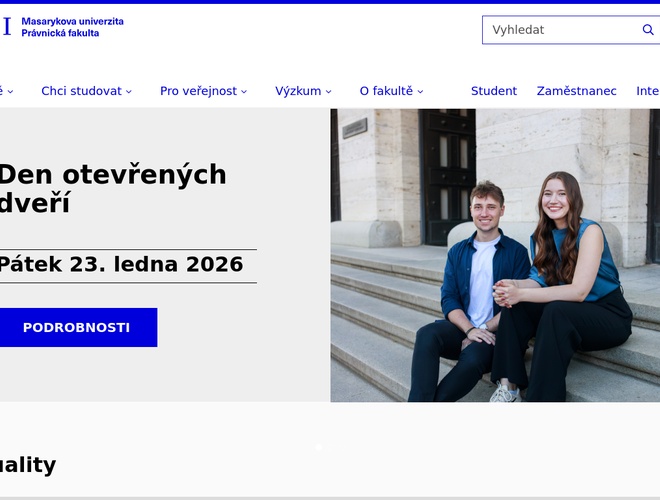Expand chevron next to Chci studovat

(x=129, y=91)
